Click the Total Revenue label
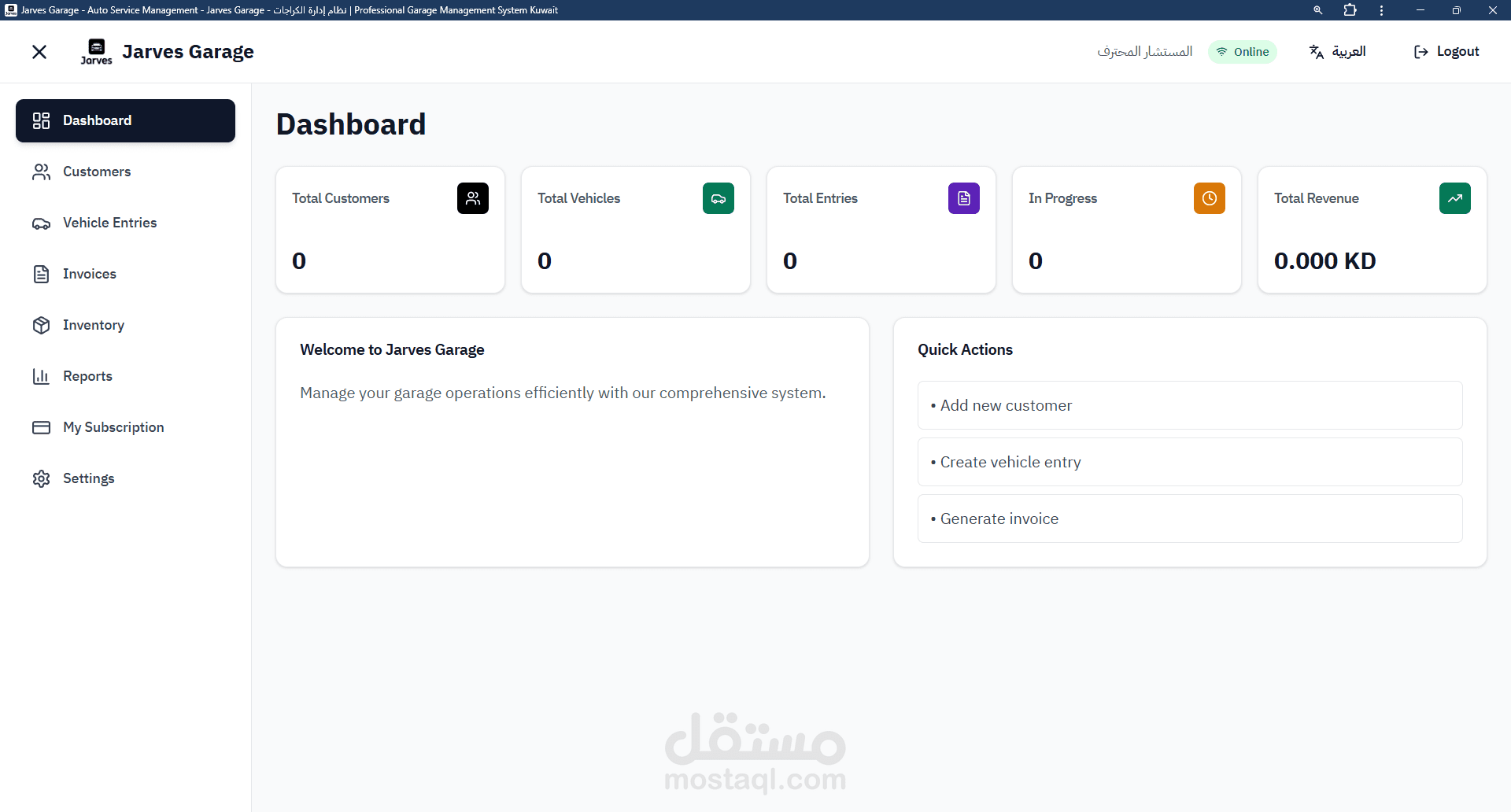1511x812 pixels. pos(1317,198)
